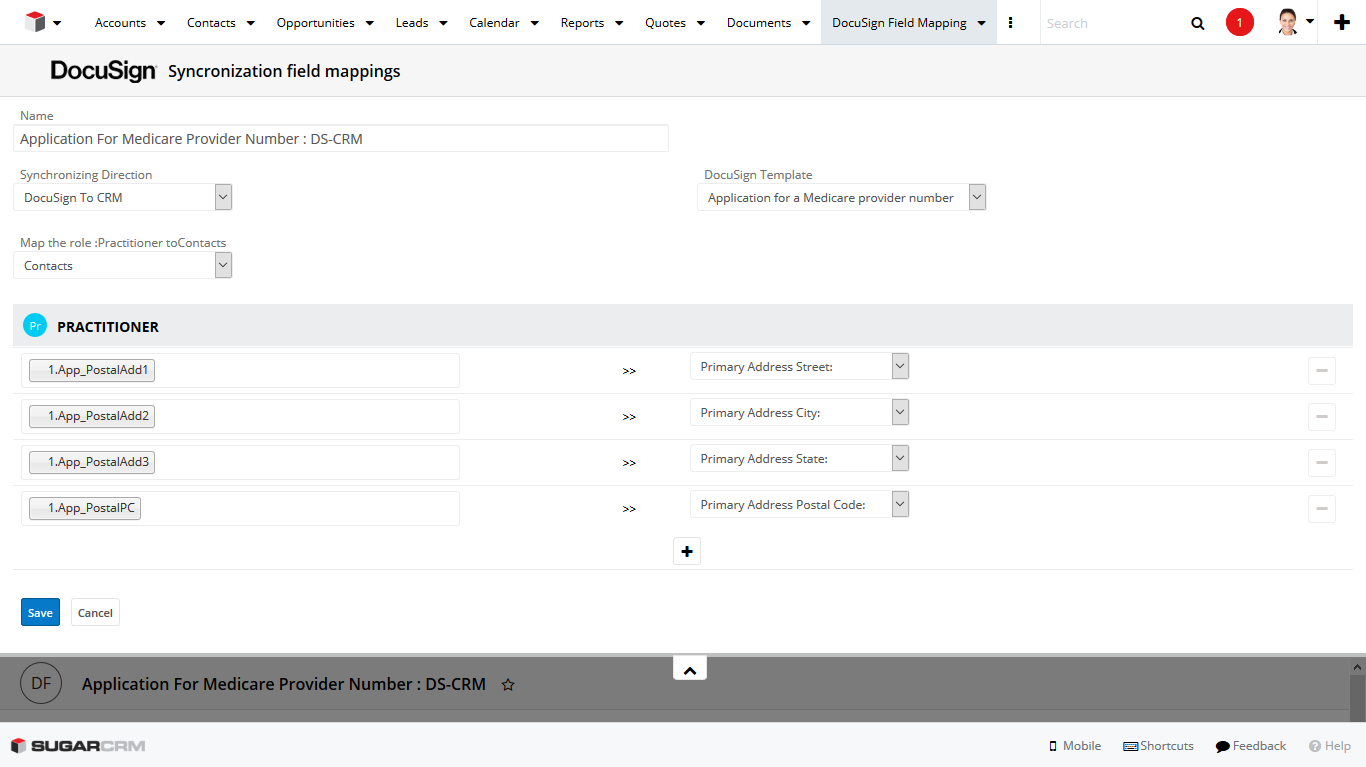Click the DF record avatar circle
The width and height of the screenshot is (1366, 767).
(41, 683)
